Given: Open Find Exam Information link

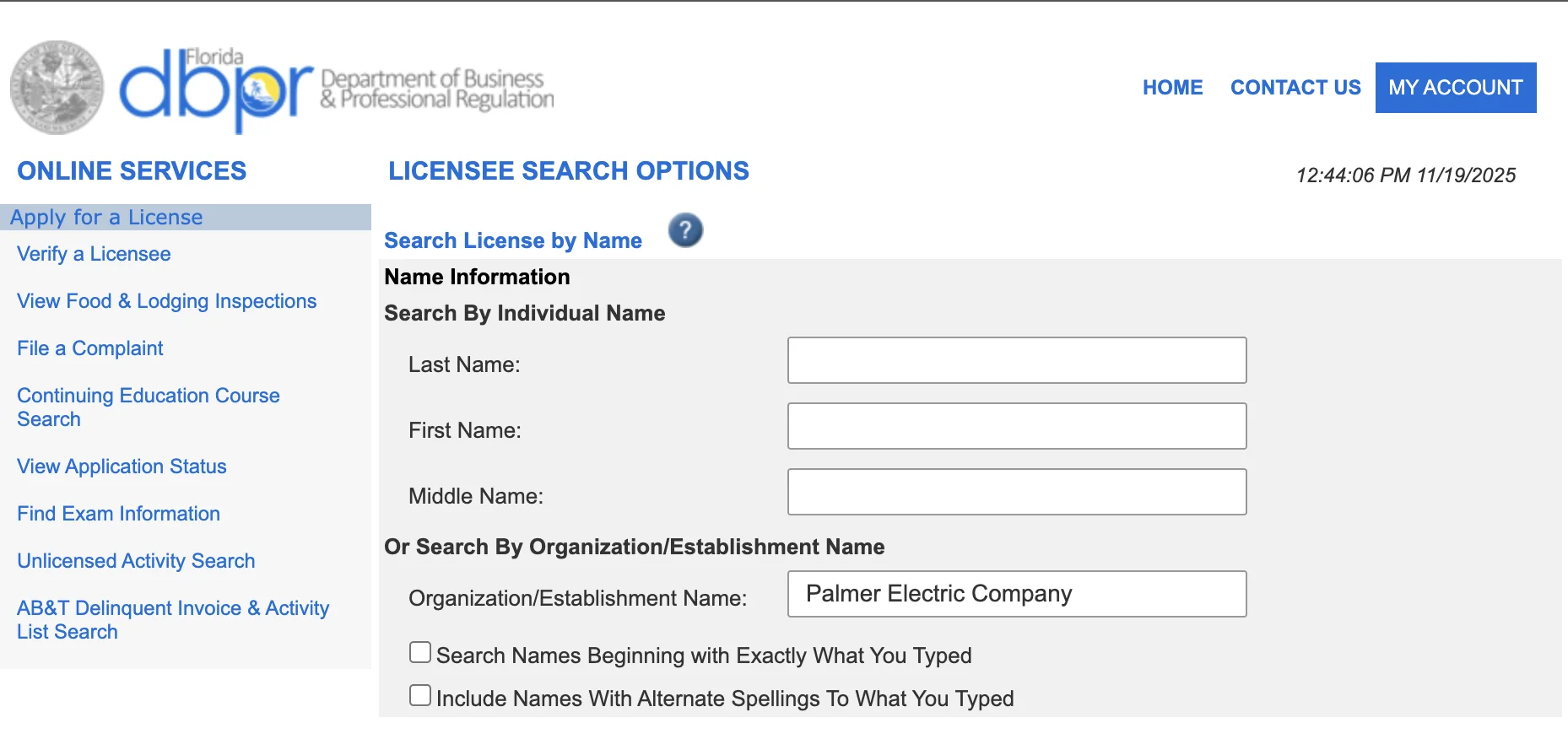Looking at the screenshot, I should tap(118, 514).
